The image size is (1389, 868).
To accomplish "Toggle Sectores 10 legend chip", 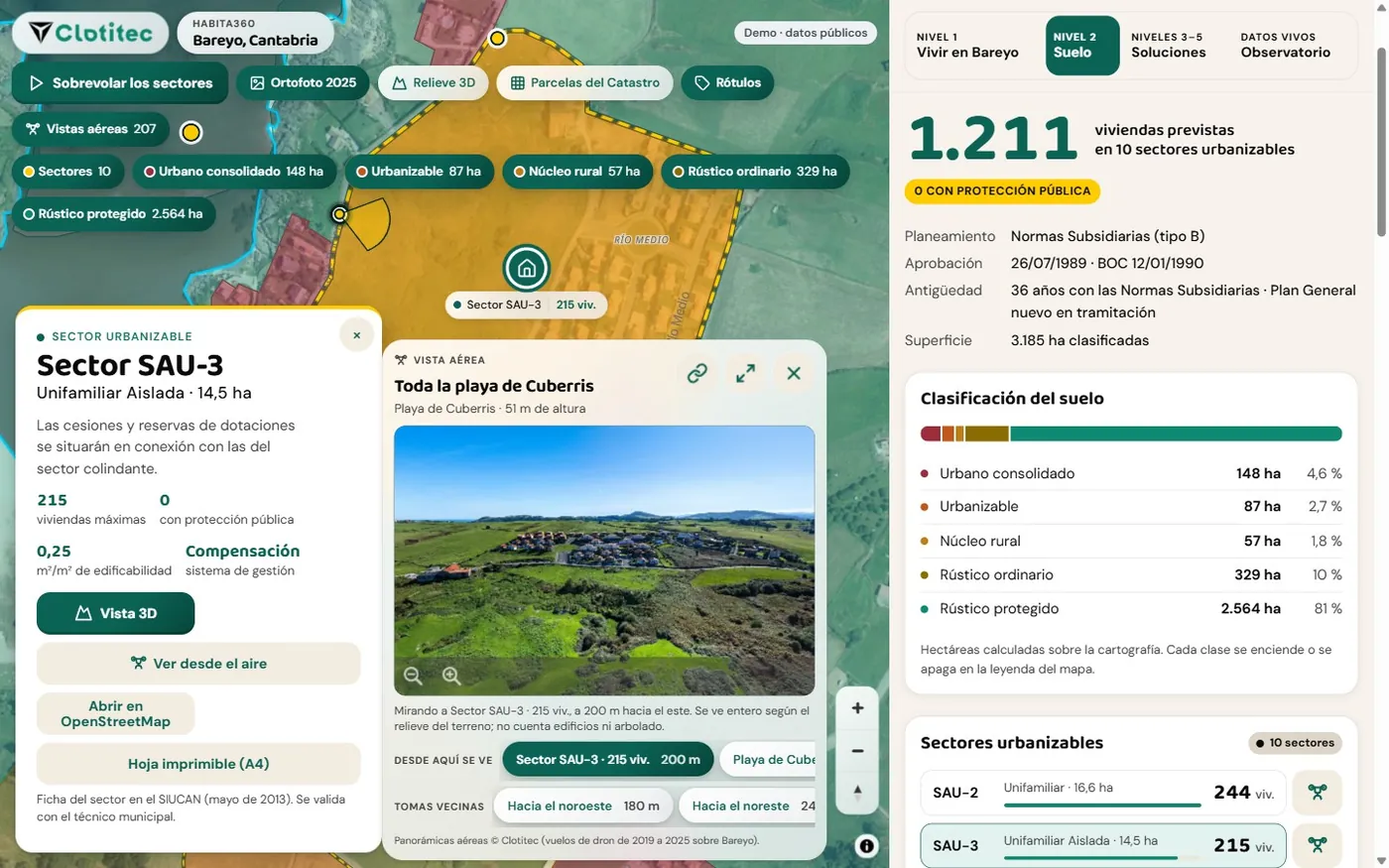I will [67, 172].
